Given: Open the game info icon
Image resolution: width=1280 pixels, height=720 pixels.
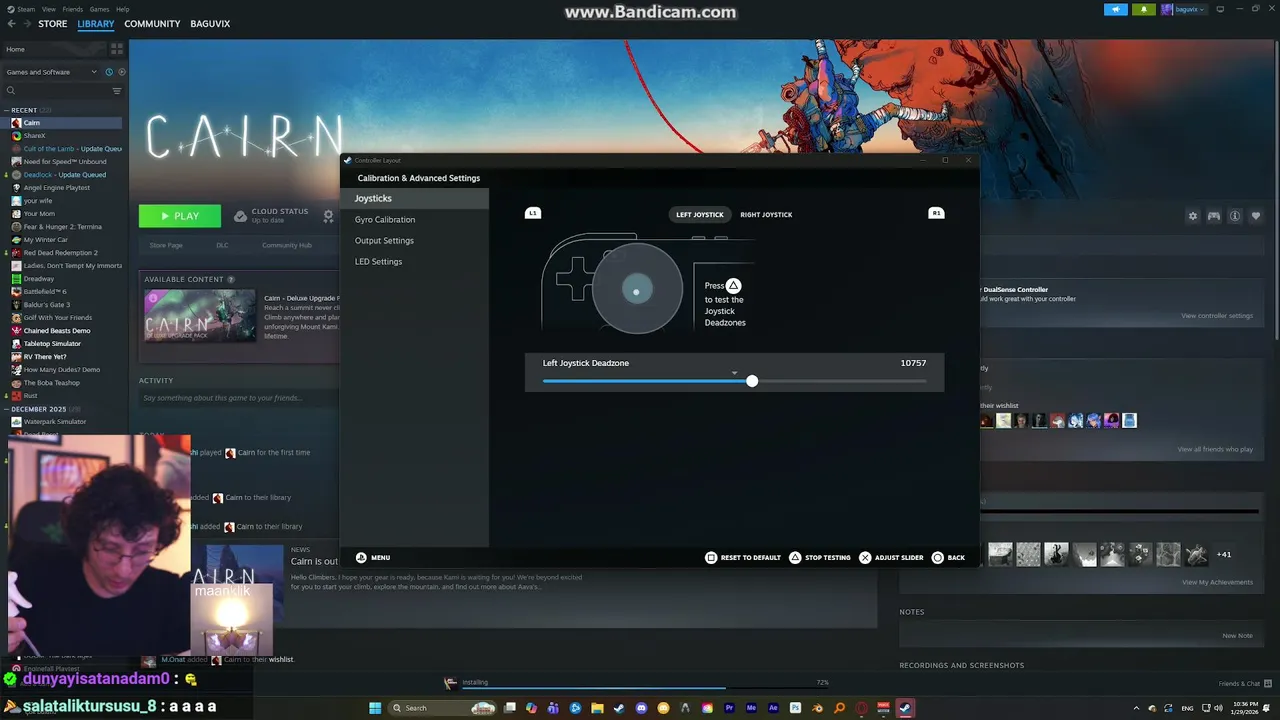Looking at the screenshot, I should [x=1235, y=216].
